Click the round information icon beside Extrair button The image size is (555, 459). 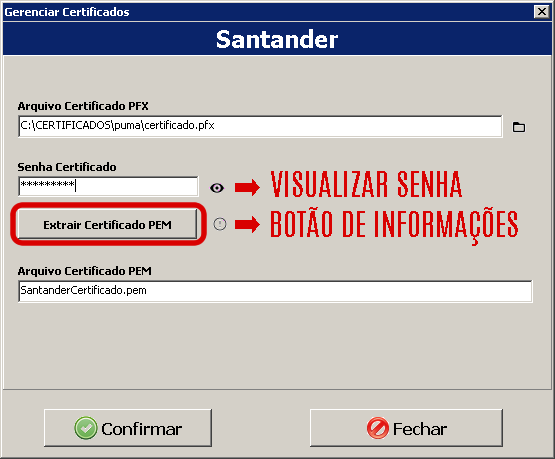220,224
